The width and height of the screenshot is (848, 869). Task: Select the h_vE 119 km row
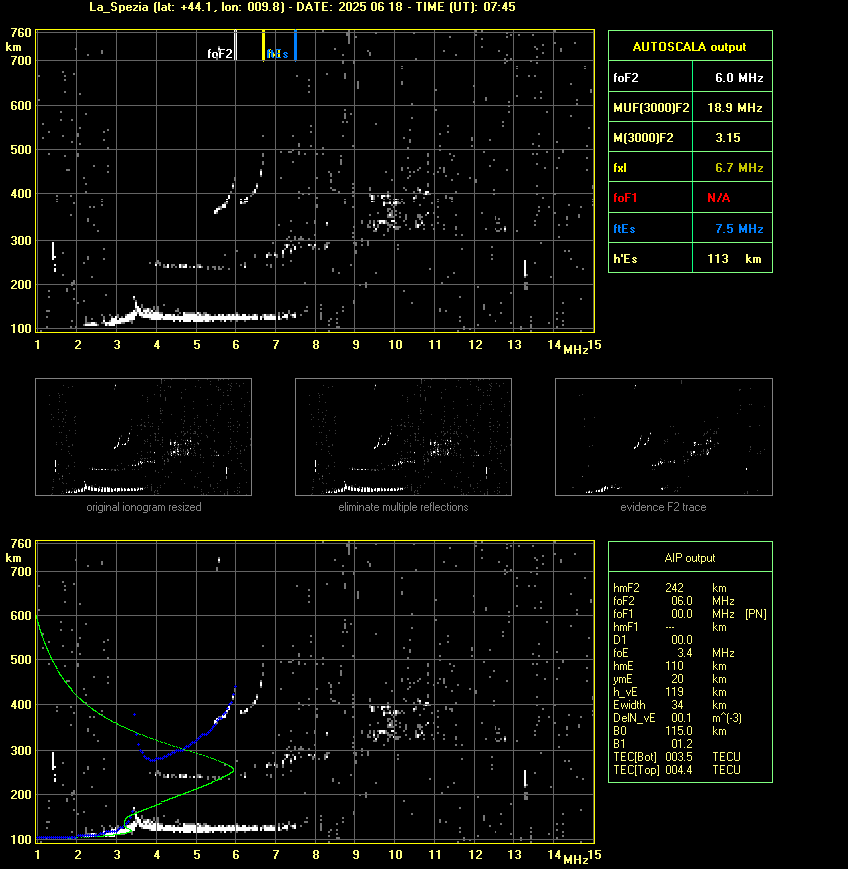pos(670,692)
